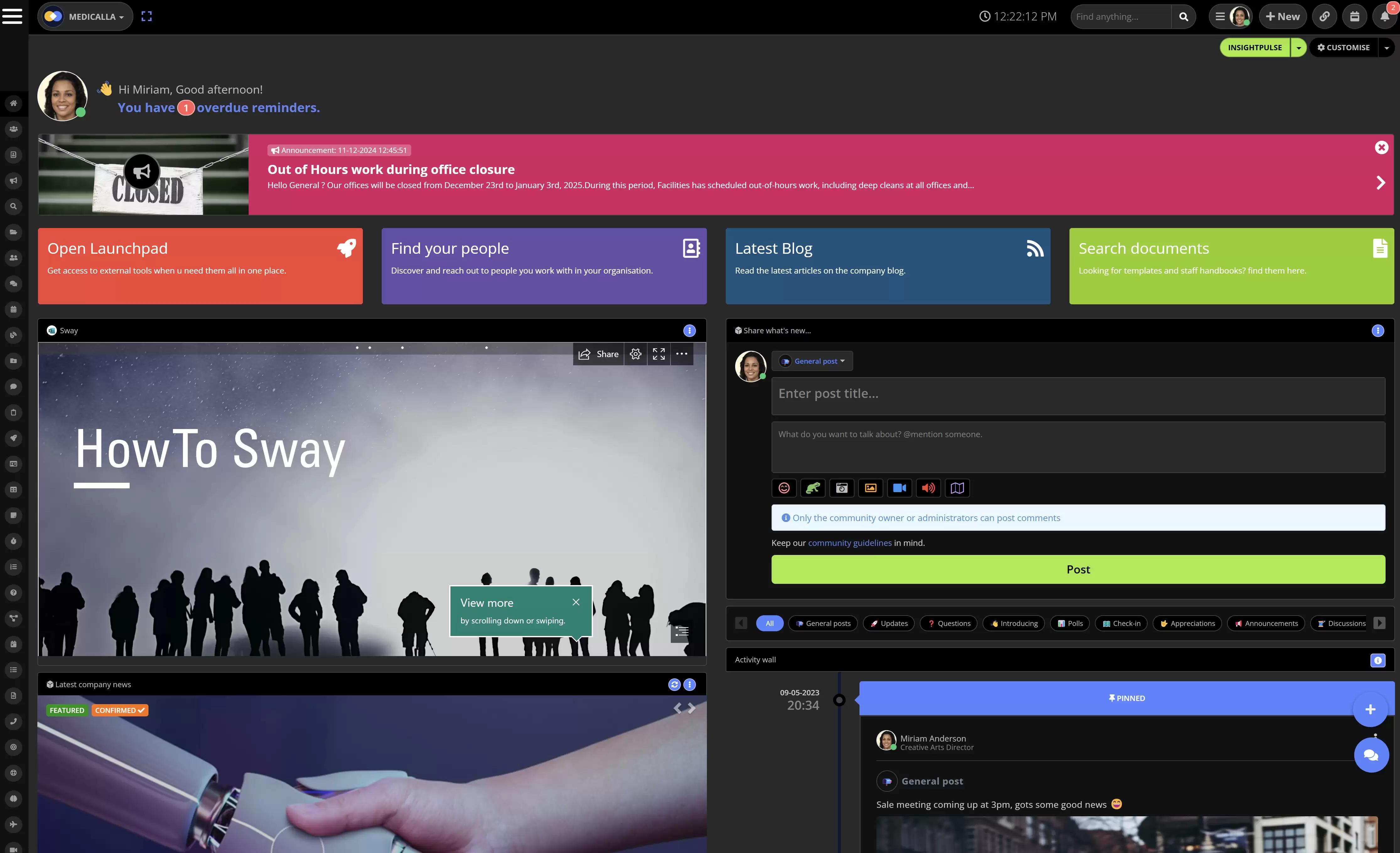Image resolution: width=1400 pixels, height=853 pixels.
Task: Refresh the Latest company news widget
Action: click(675, 684)
